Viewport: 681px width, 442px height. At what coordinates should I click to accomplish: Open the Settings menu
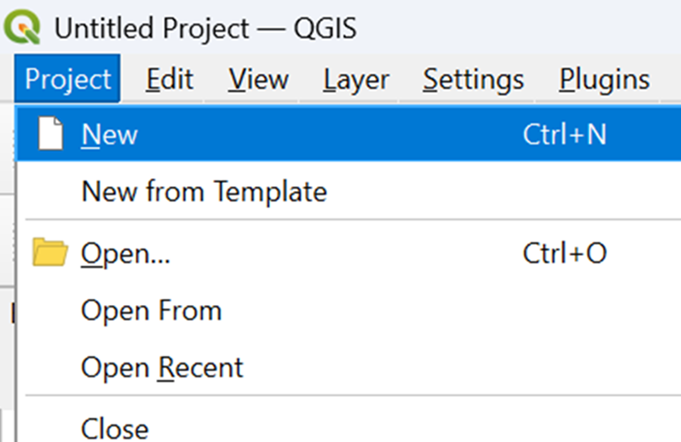pyautogui.click(x=473, y=79)
